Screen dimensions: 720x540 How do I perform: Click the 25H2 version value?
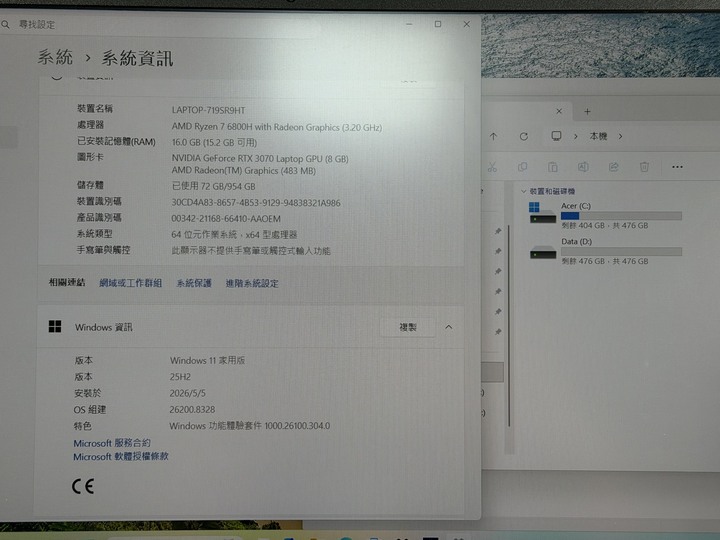(180, 377)
